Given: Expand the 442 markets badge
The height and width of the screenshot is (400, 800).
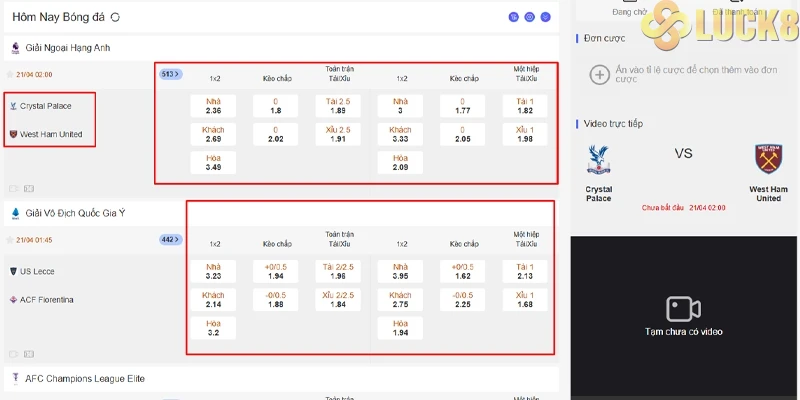Looking at the screenshot, I should [170, 239].
